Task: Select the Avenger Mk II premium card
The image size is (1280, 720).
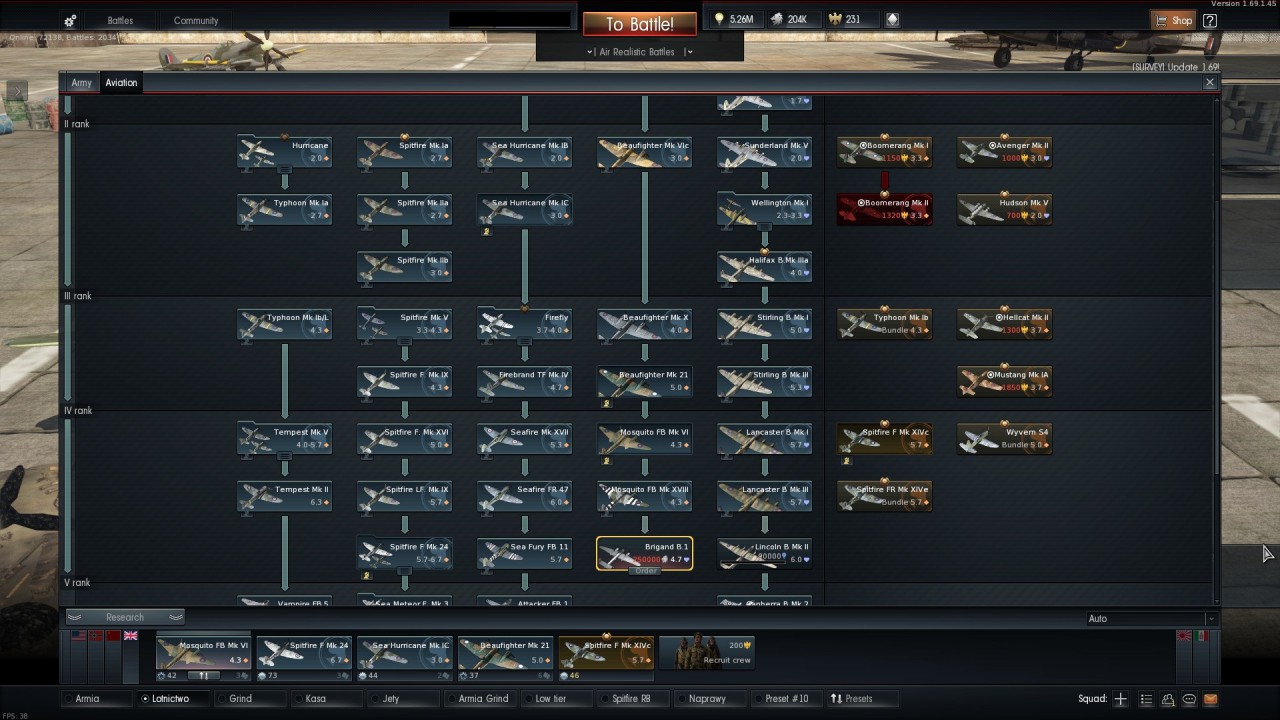Action: [x=1004, y=152]
